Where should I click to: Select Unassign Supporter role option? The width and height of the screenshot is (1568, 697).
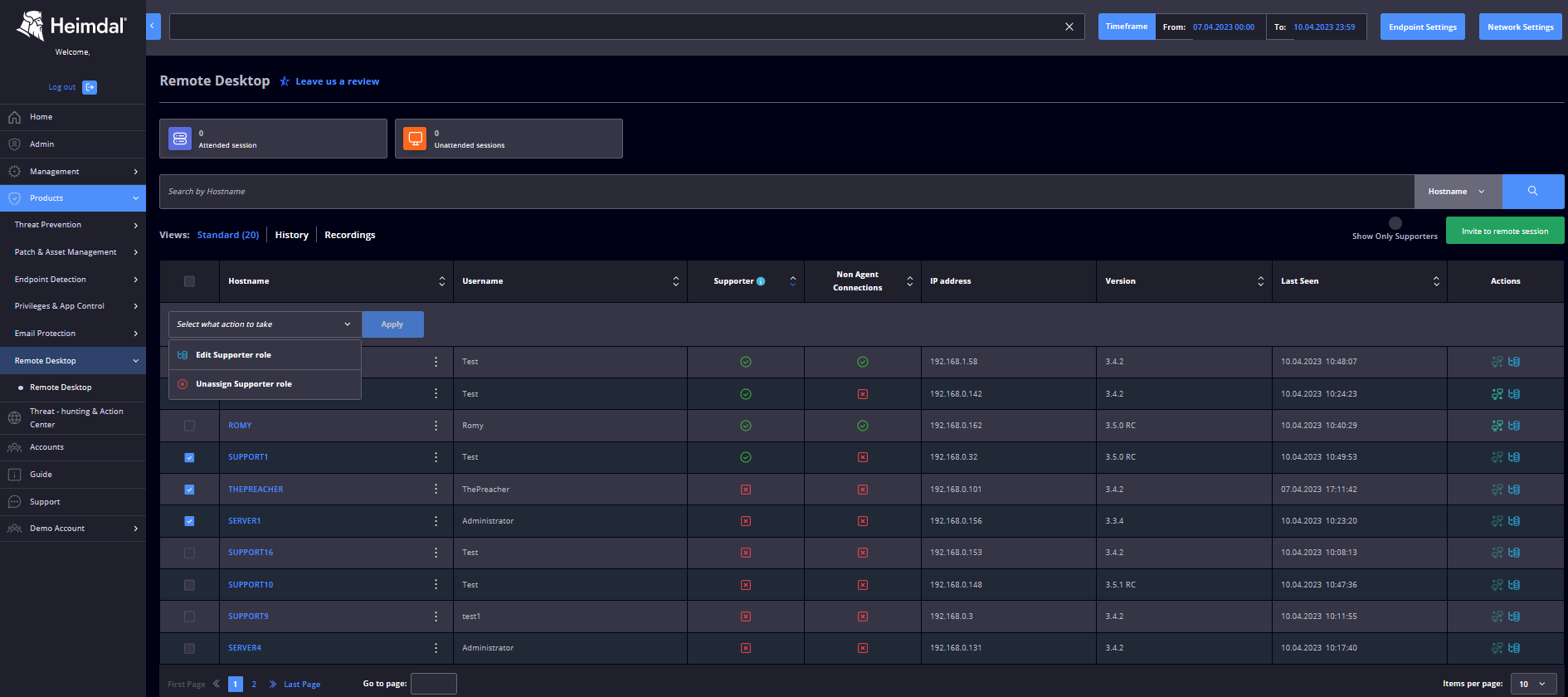(x=243, y=384)
